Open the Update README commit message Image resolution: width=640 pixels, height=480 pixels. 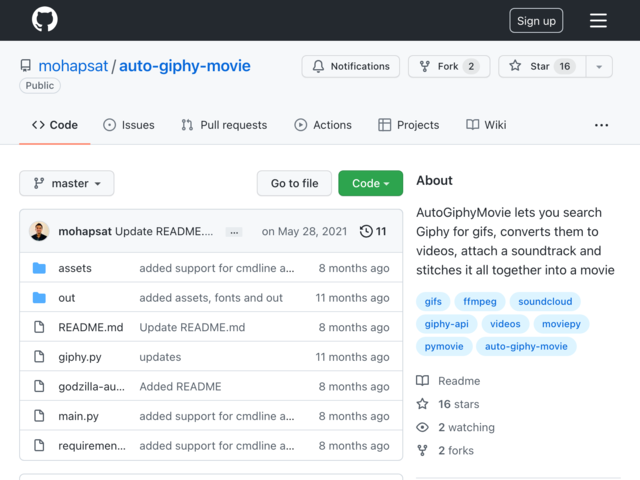point(164,231)
